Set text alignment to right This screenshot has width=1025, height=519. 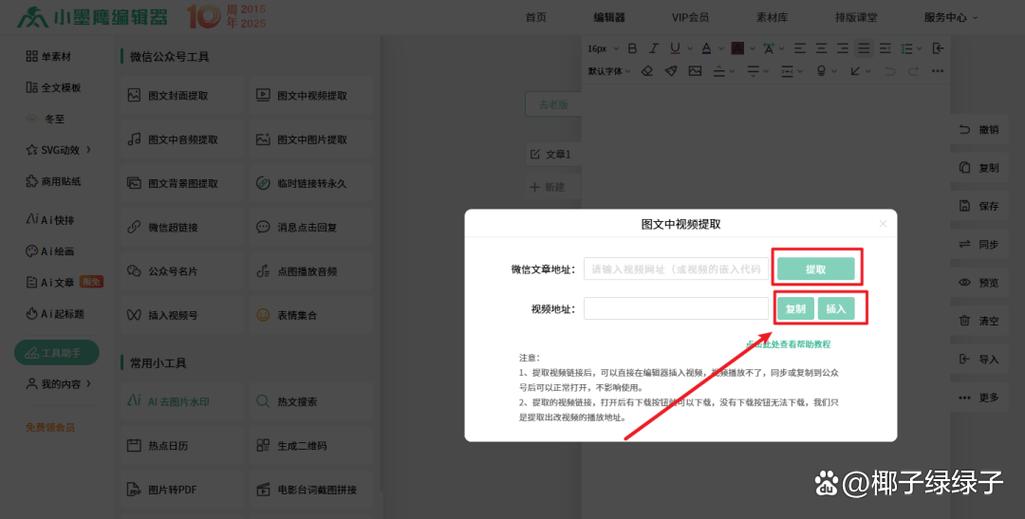[843, 48]
